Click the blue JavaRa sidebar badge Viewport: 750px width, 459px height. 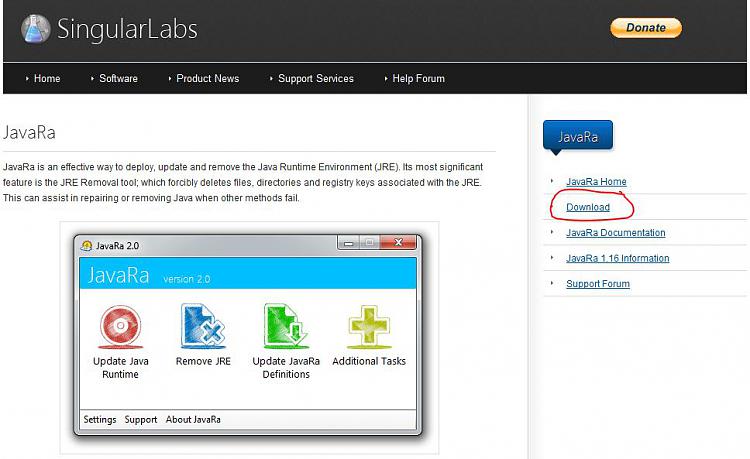[578, 136]
